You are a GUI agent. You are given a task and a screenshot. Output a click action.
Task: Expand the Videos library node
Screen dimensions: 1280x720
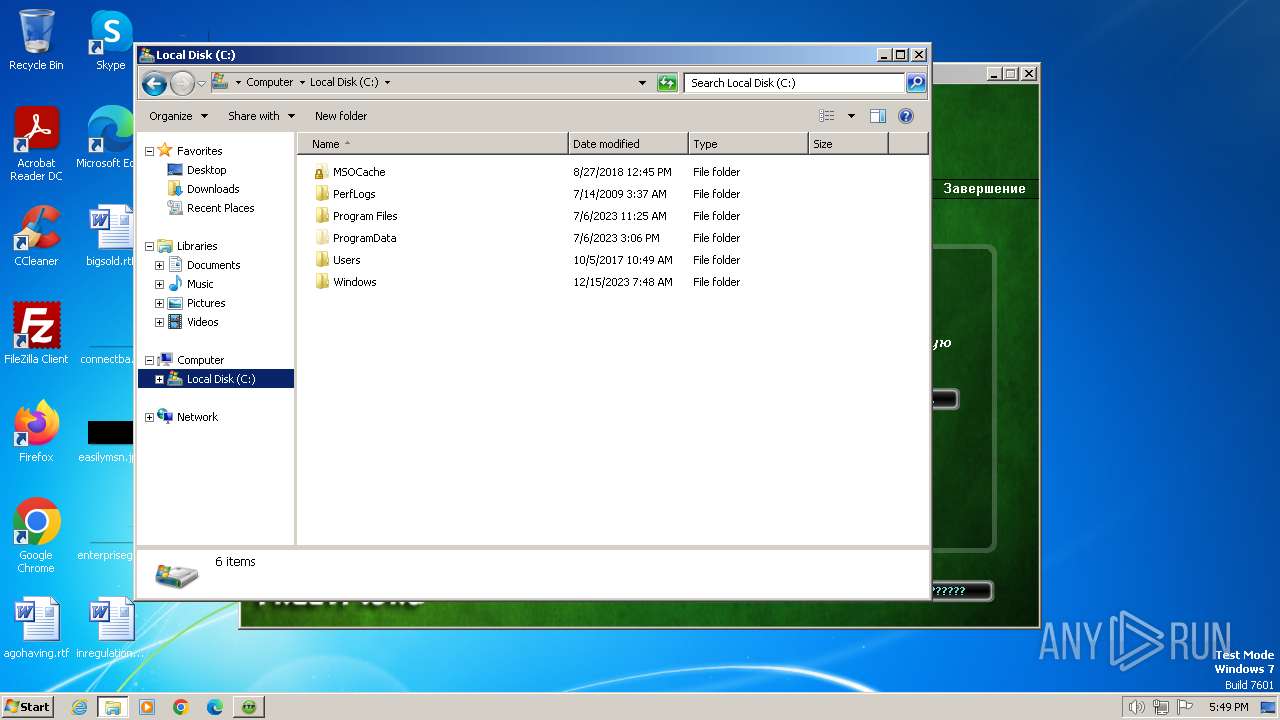coord(159,322)
